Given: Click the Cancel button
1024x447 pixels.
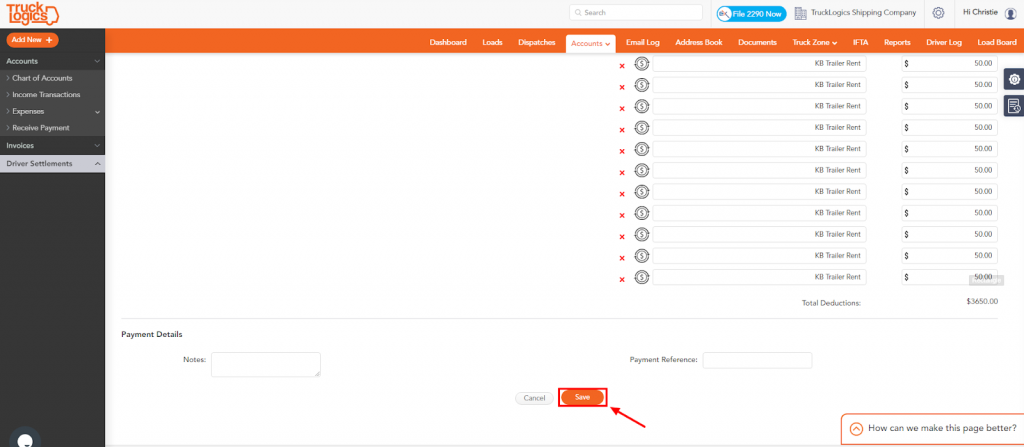Looking at the screenshot, I should coord(534,398).
